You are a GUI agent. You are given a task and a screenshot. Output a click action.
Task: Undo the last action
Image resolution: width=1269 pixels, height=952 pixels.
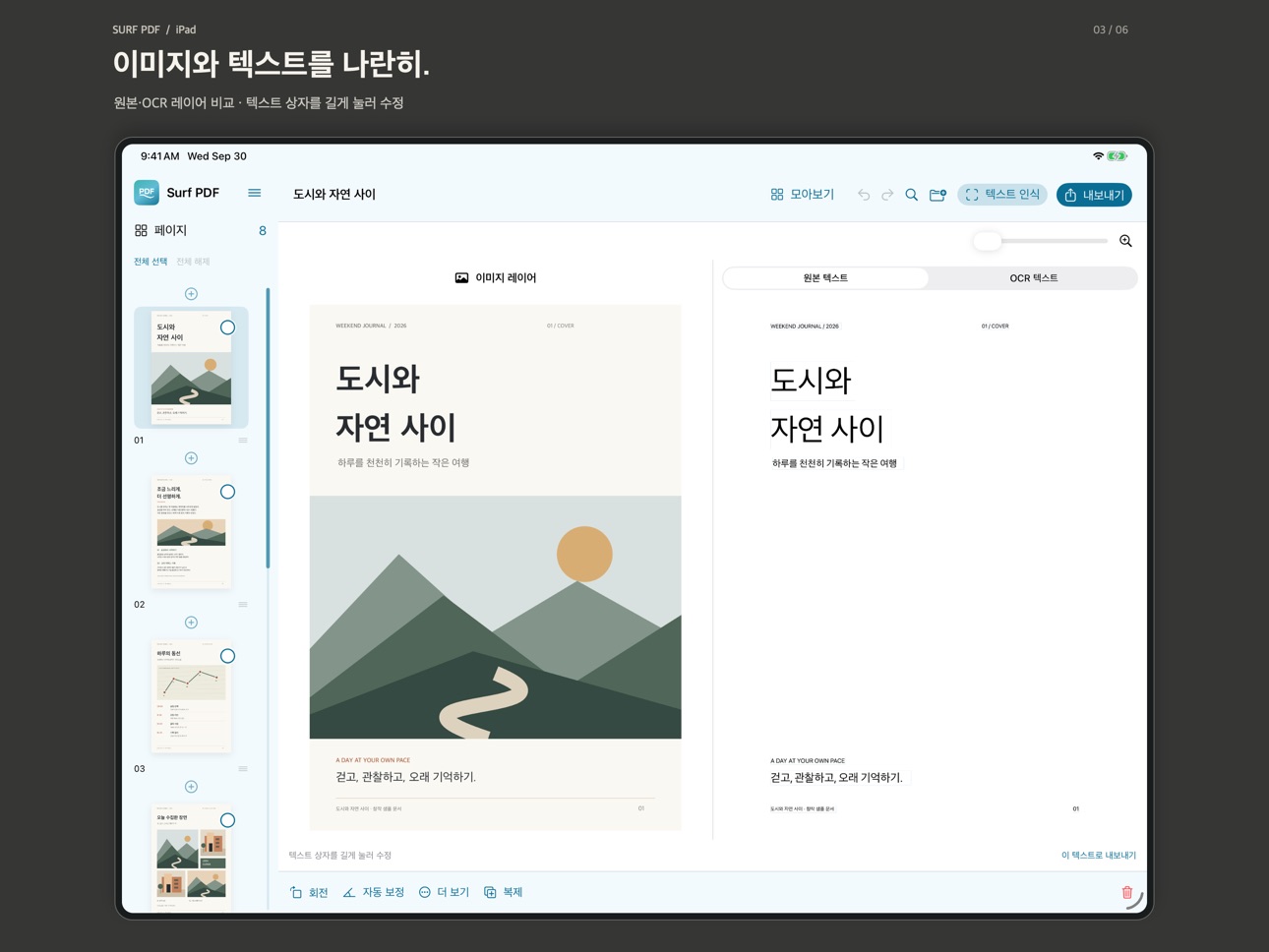[x=864, y=195]
